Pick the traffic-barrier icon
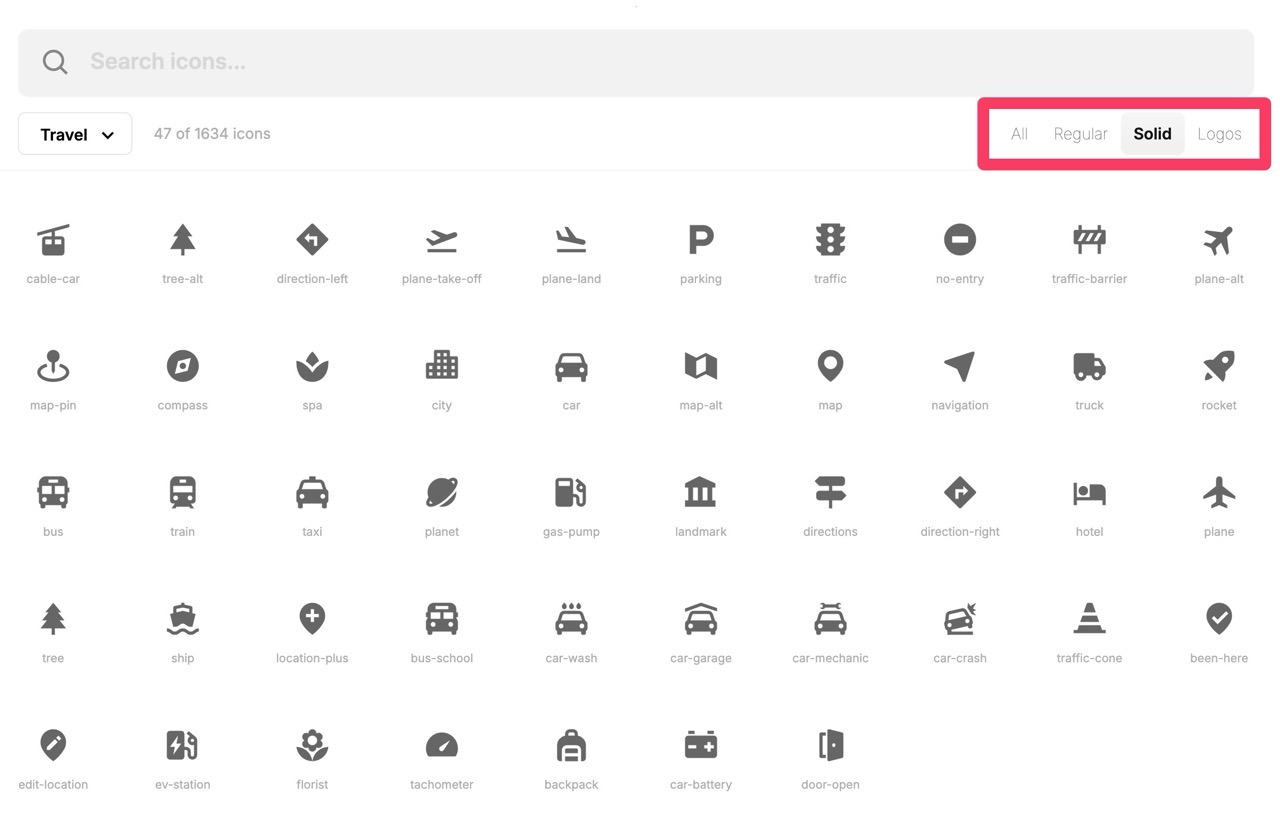The height and width of the screenshot is (822, 1280). pyautogui.click(x=1089, y=240)
